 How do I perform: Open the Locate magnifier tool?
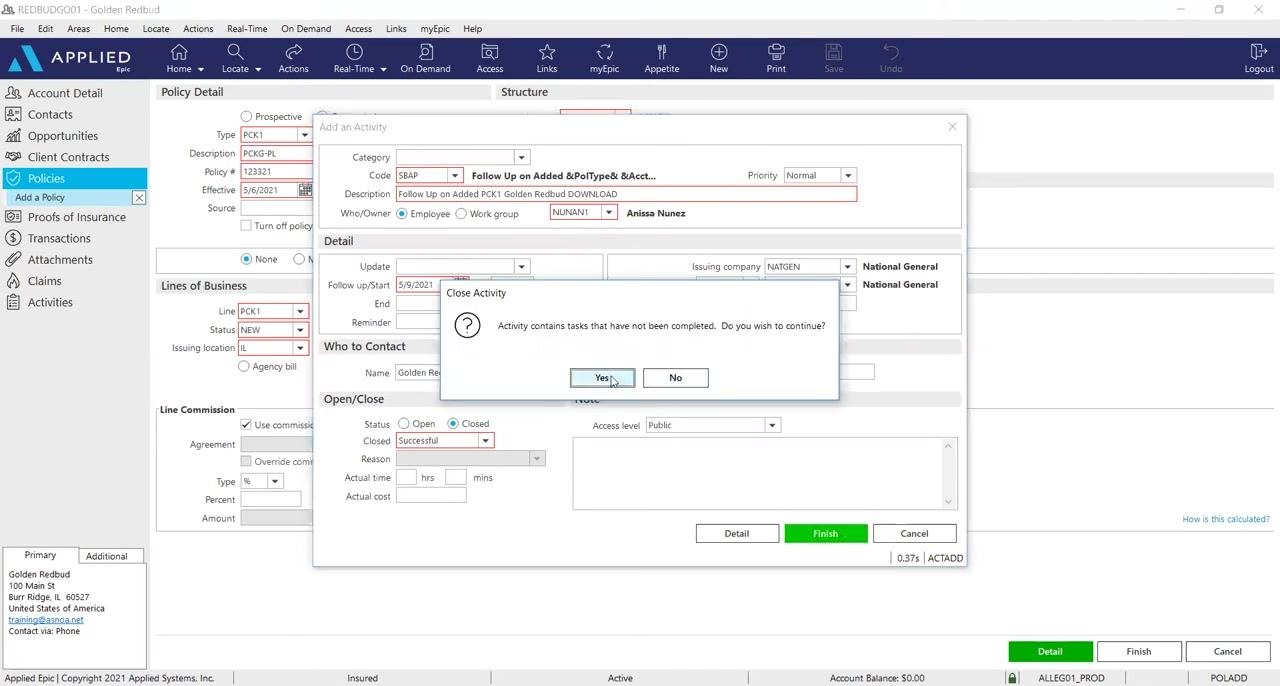(235, 58)
